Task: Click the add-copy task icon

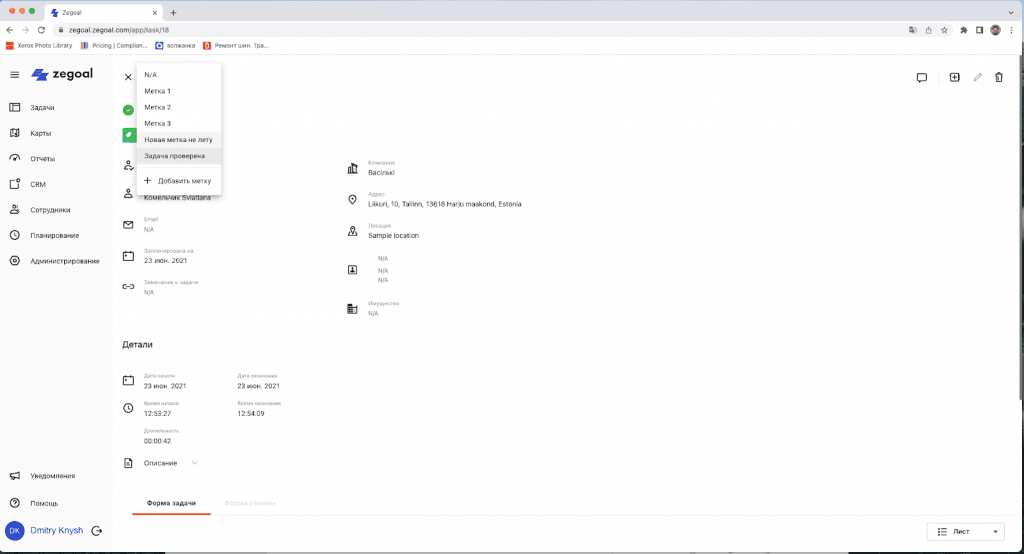Action: (954, 77)
